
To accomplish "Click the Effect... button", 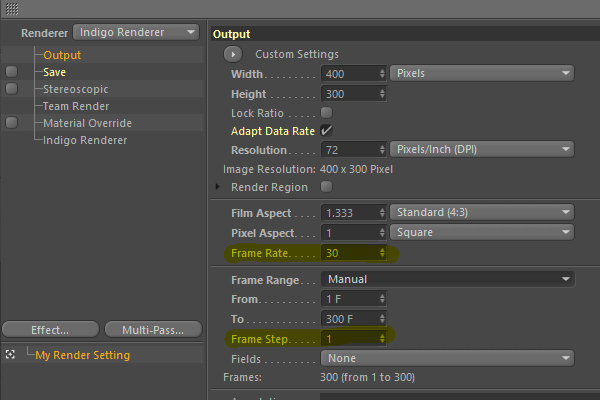I will (x=50, y=329).
